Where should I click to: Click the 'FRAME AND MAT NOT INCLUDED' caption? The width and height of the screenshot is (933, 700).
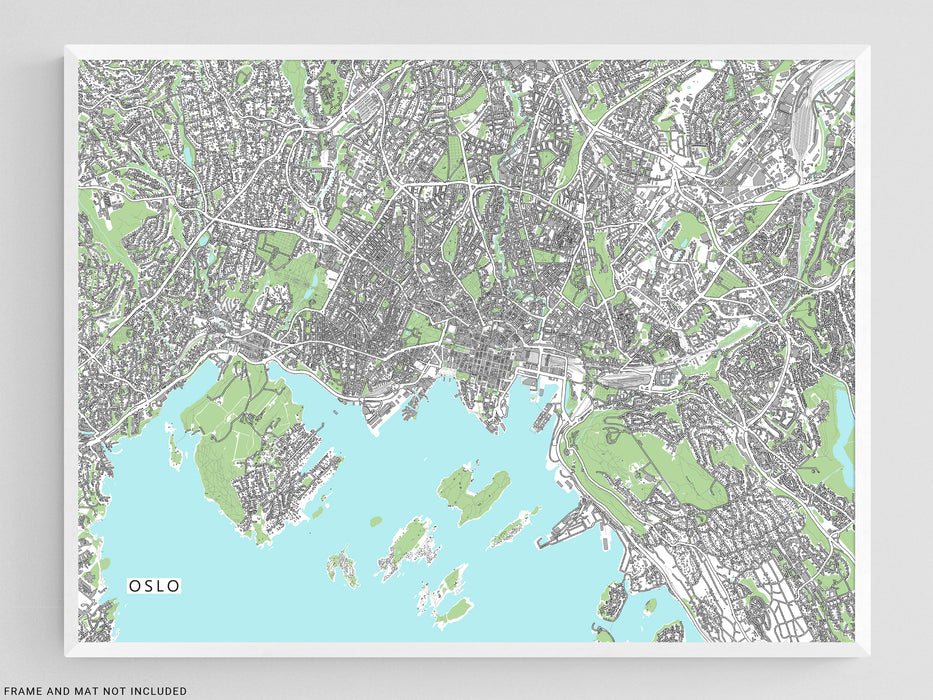point(93,690)
